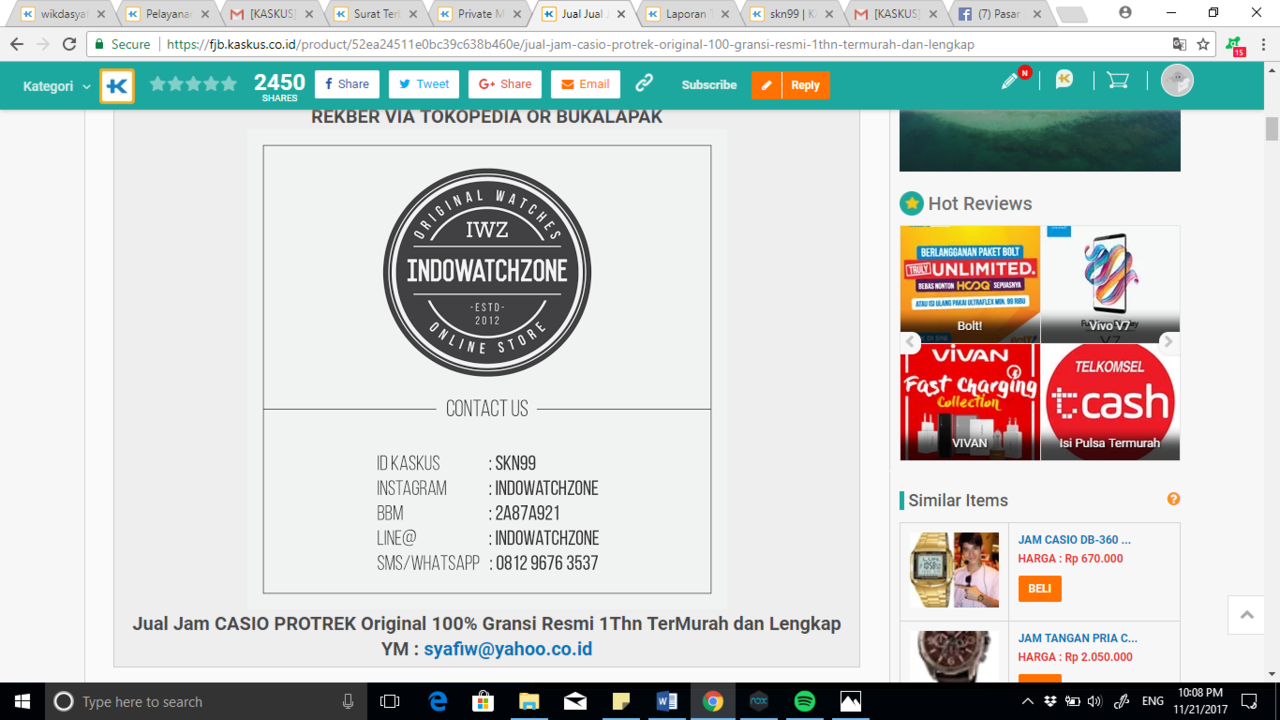
Task: Reload the page
Action: (x=69, y=44)
